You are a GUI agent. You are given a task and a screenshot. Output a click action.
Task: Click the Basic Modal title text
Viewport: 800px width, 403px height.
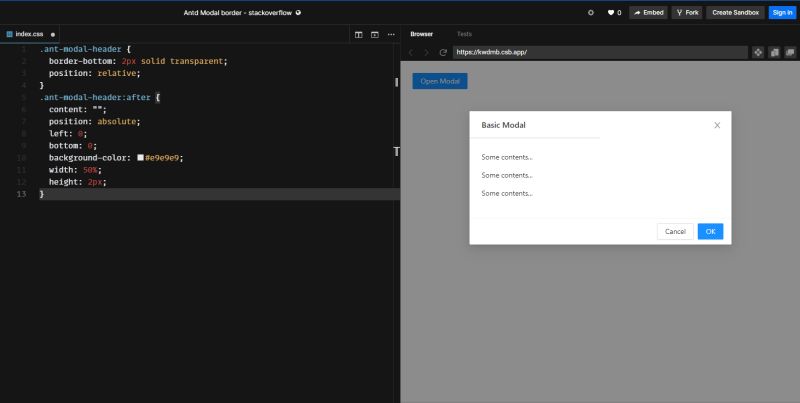[503, 125]
